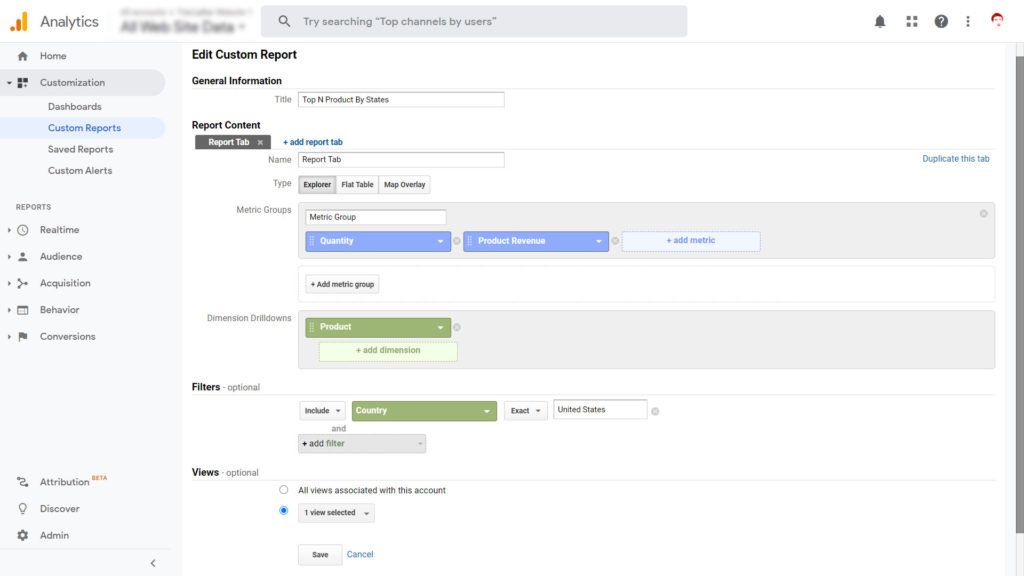
Task: Click the Attribution path icon
Action: click(x=23, y=482)
